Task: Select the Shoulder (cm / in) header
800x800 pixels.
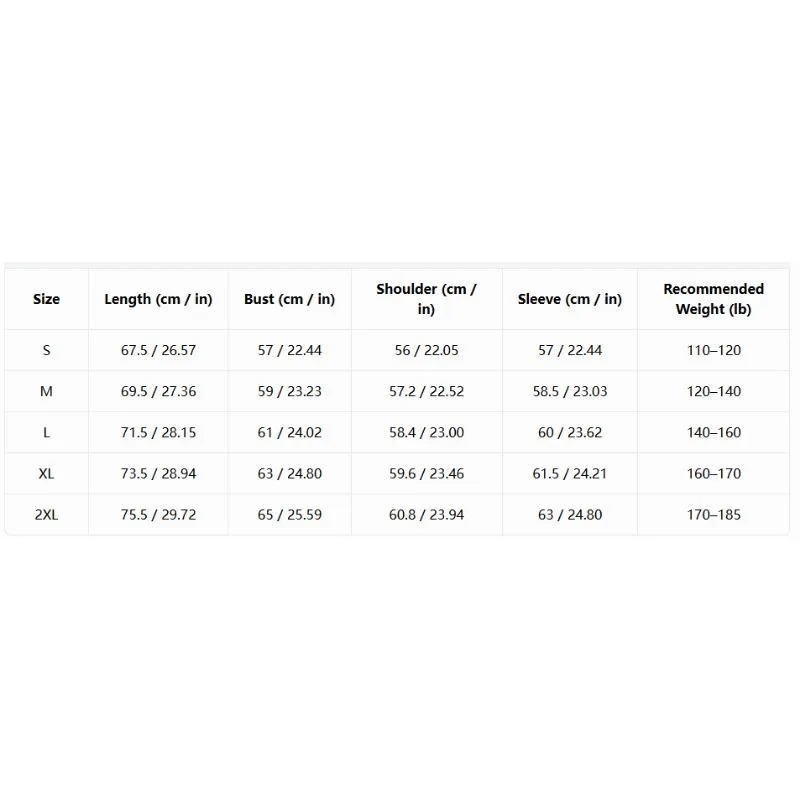Action: (427, 299)
